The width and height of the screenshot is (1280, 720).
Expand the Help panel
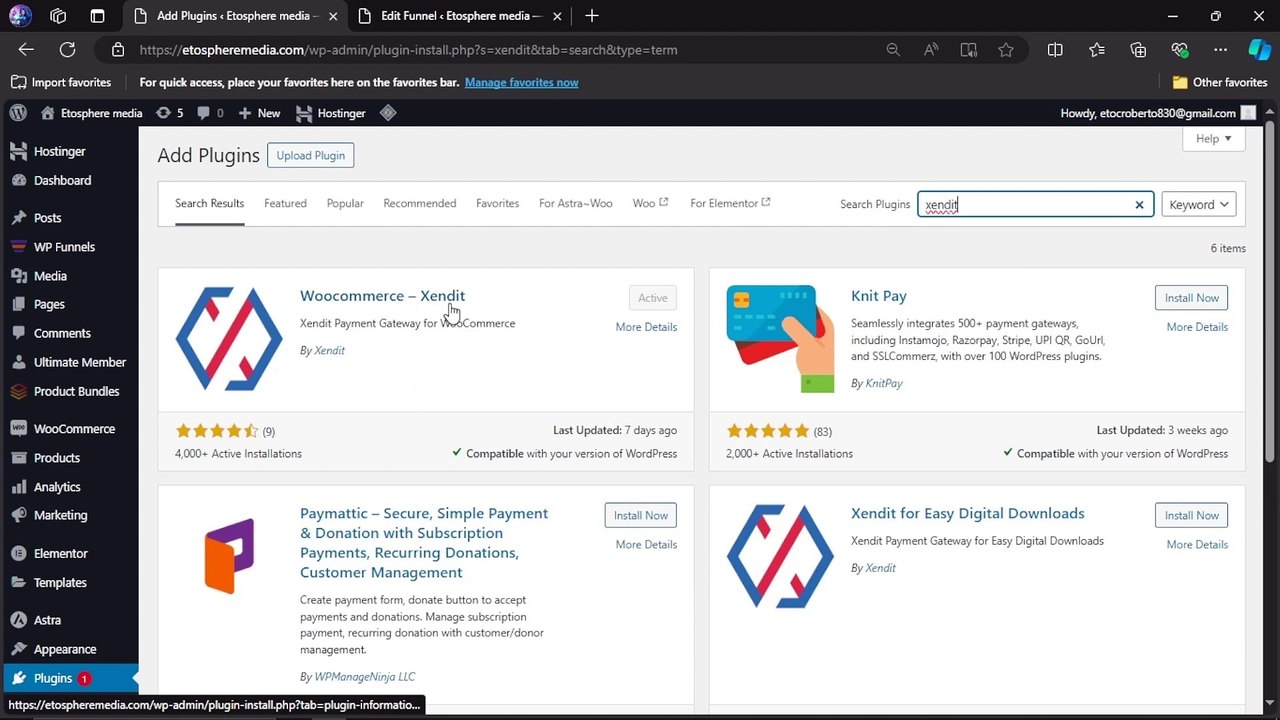pos(1214,139)
